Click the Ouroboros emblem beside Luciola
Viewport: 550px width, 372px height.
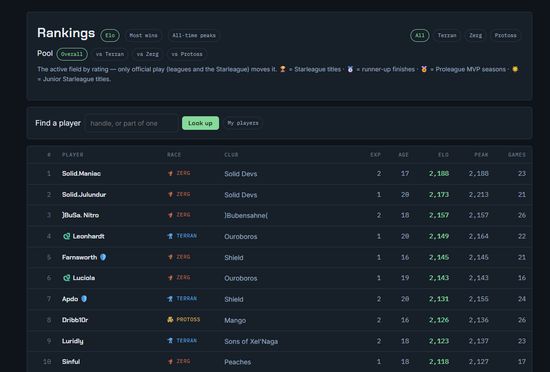66,278
